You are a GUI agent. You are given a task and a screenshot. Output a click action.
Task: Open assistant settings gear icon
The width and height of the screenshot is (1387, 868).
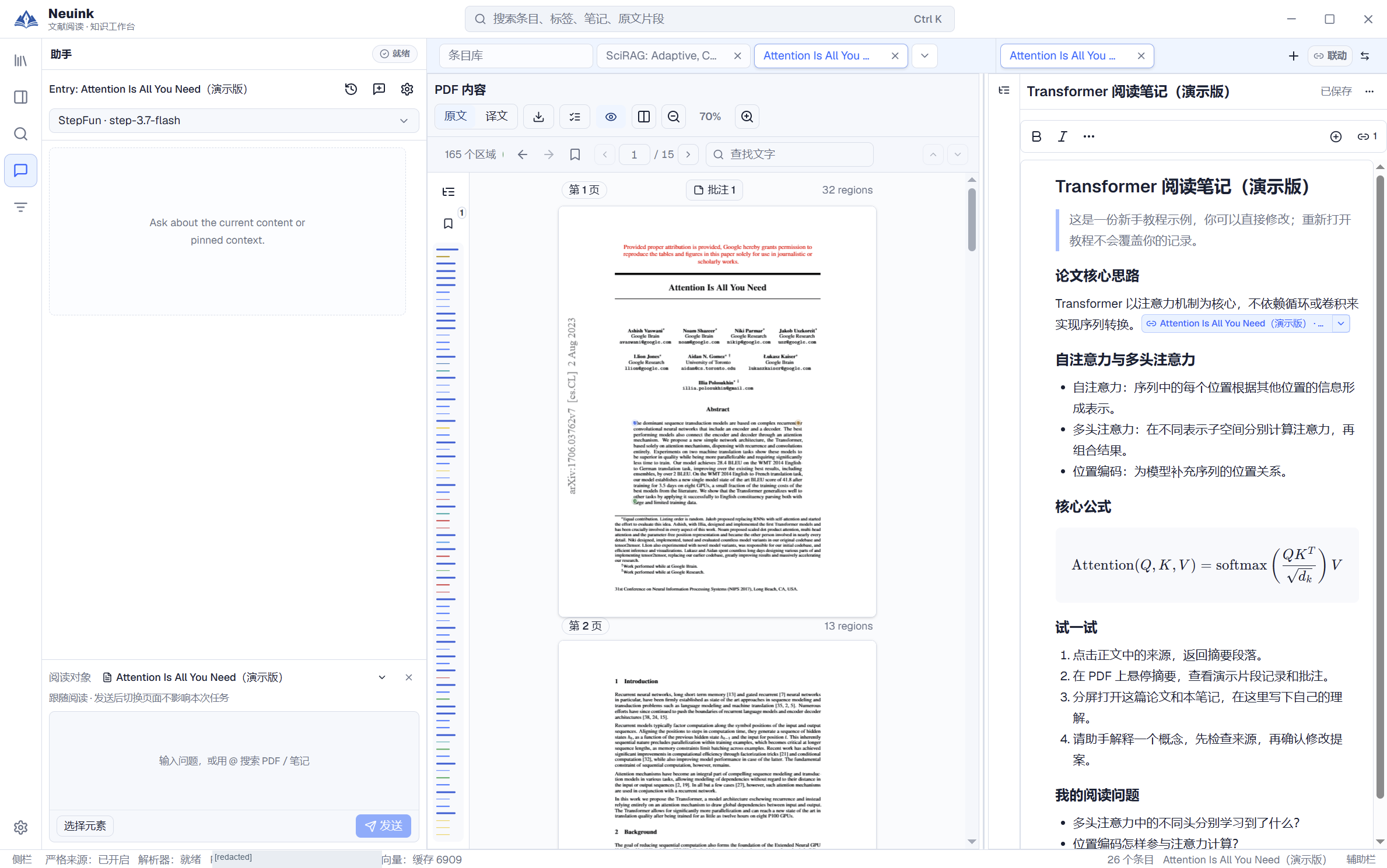(x=407, y=89)
